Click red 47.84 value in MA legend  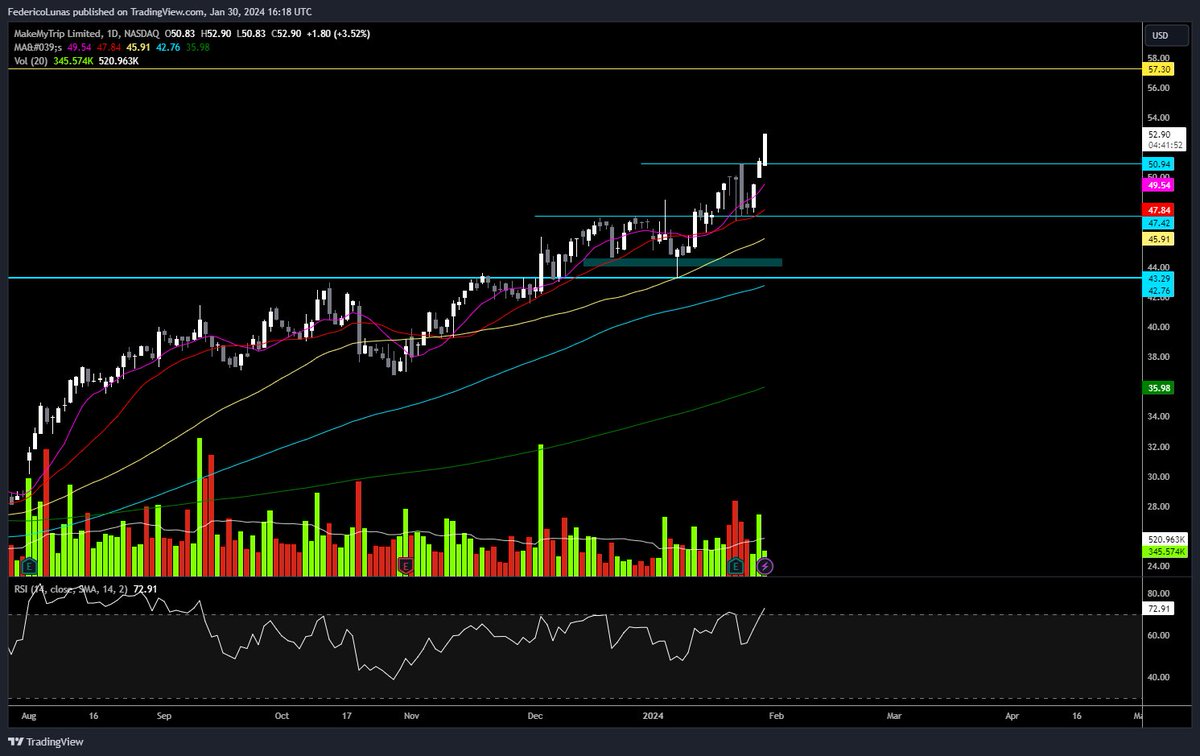(x=108, y=47)
